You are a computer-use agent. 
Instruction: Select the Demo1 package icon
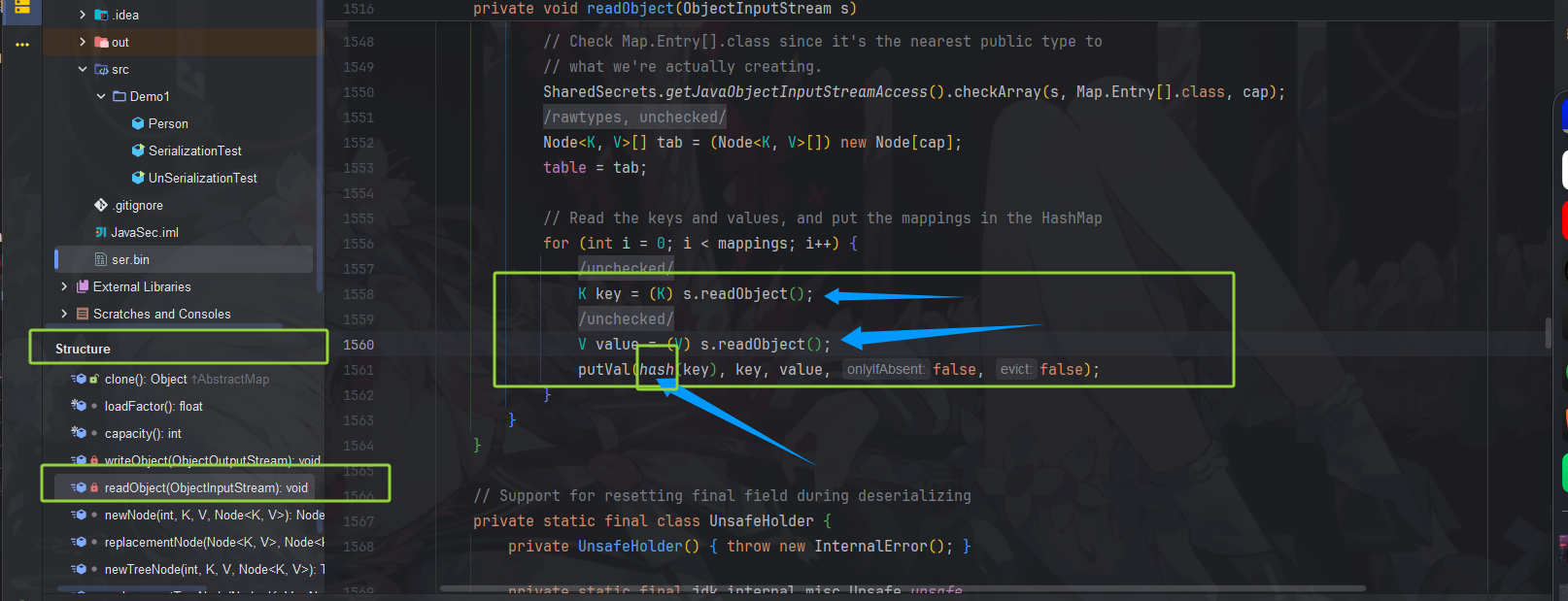[119, 96]
